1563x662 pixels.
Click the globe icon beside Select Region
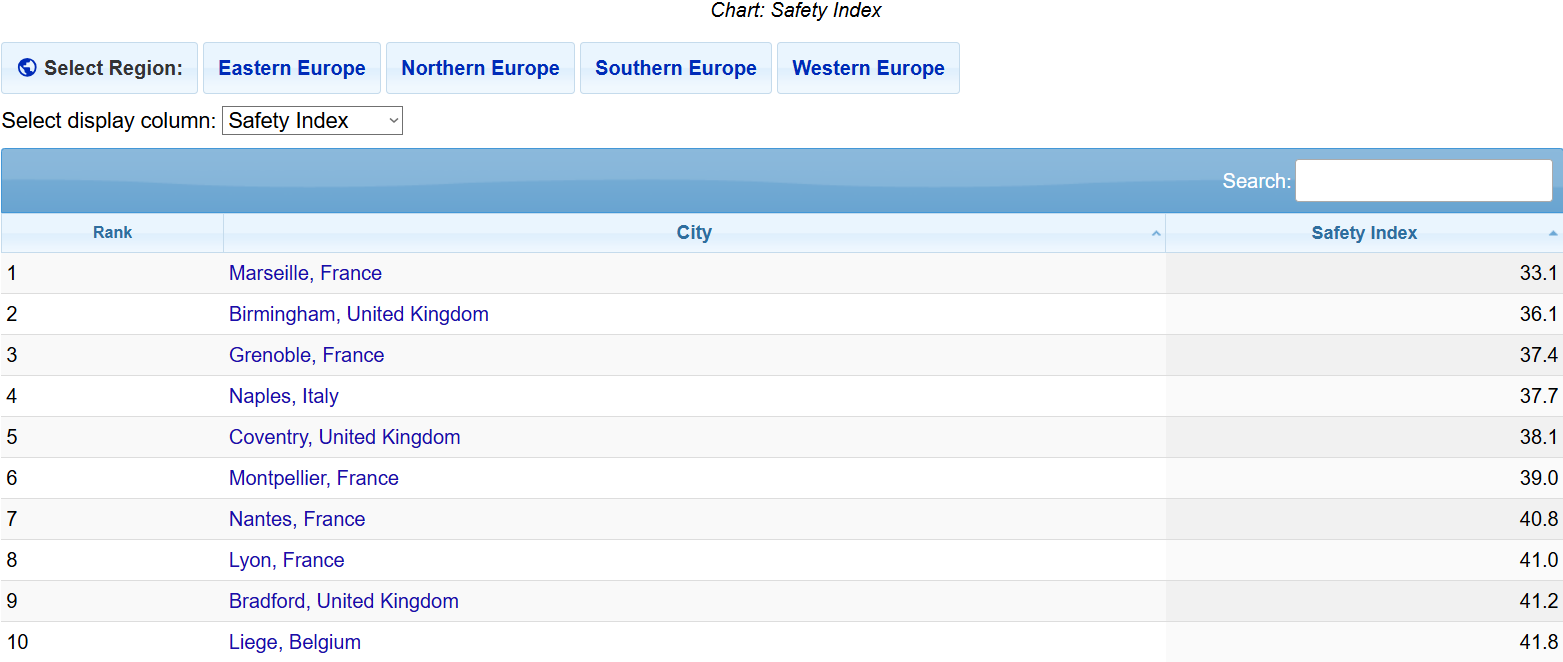27,68
